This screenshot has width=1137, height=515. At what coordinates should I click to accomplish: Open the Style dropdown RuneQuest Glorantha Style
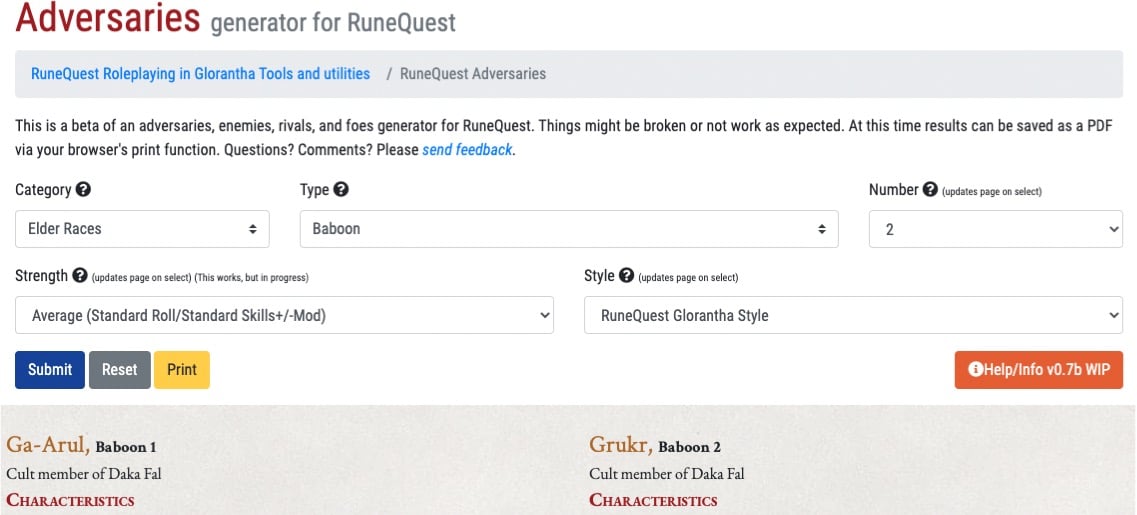853,315
